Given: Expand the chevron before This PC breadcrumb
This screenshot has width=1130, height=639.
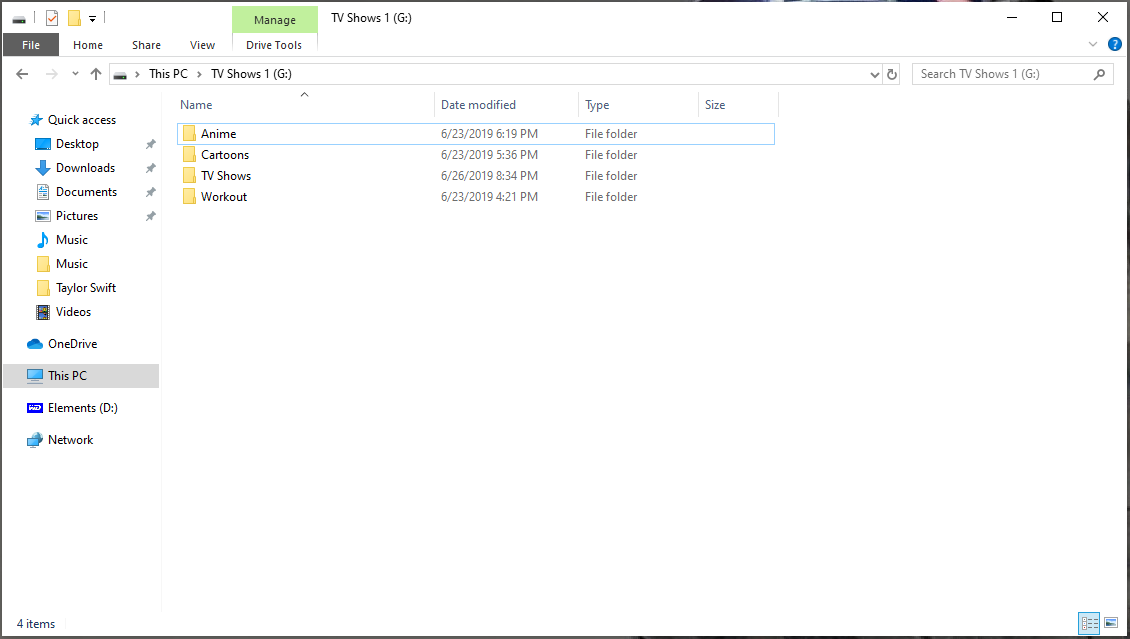Looking at the screenshot, I should (x=137, y=73).
